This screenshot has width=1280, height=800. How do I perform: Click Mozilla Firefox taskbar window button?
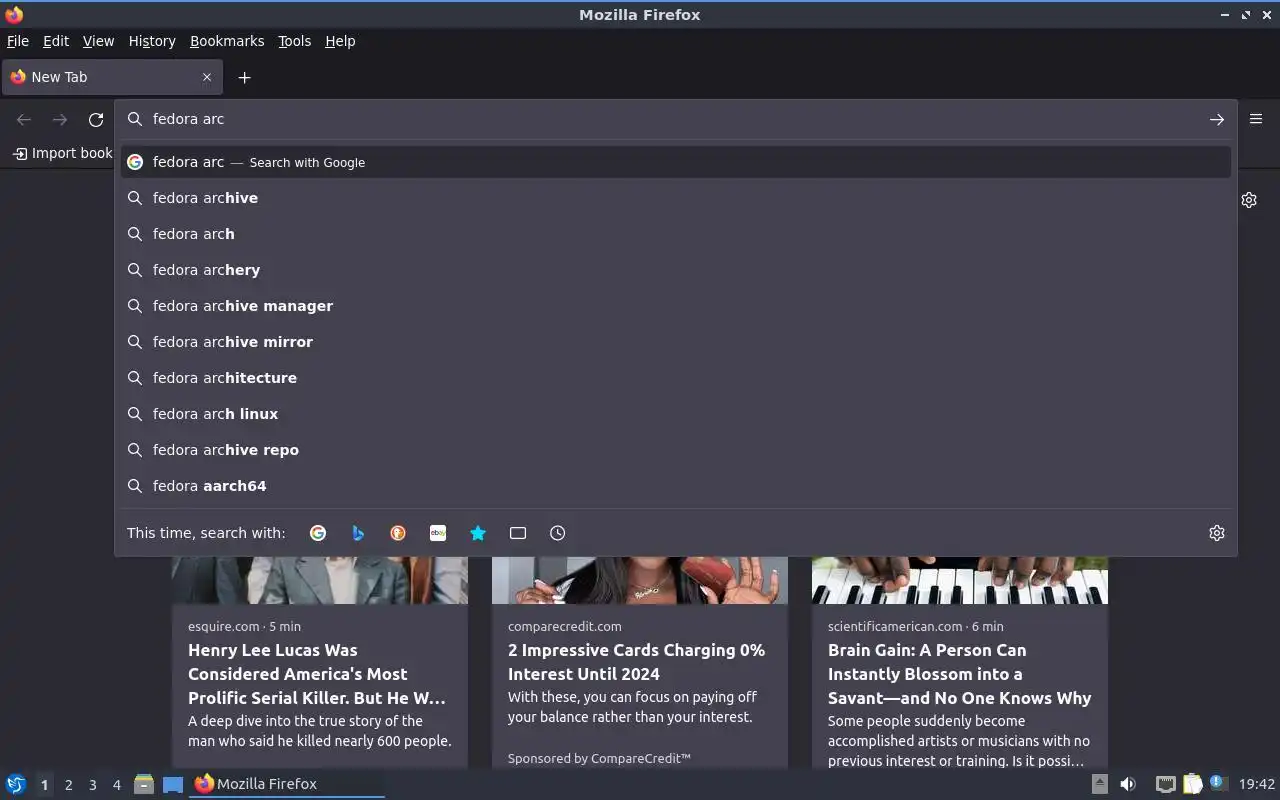(288, 784)
